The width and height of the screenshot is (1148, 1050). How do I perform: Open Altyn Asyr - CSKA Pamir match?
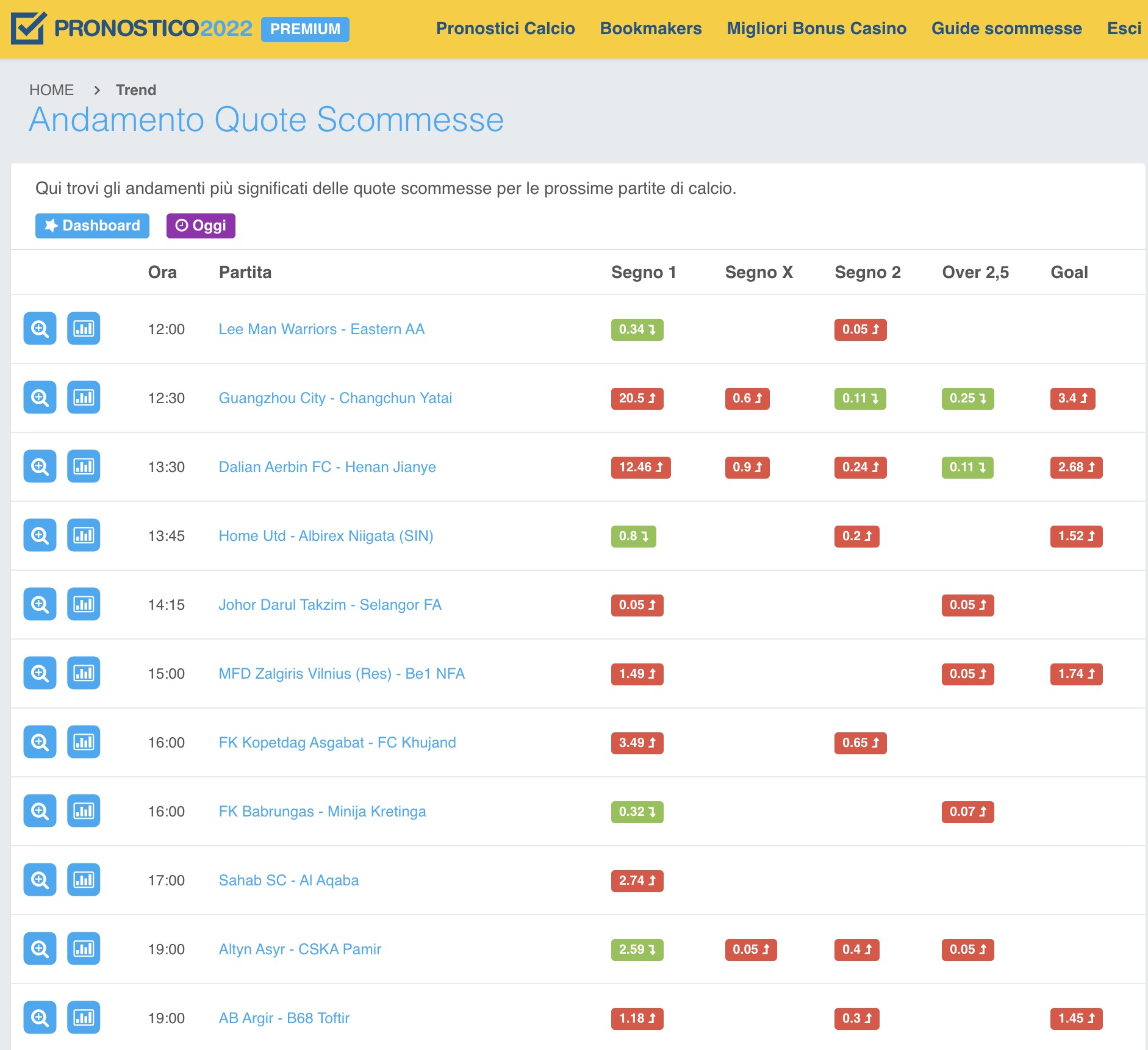(300, 949)
